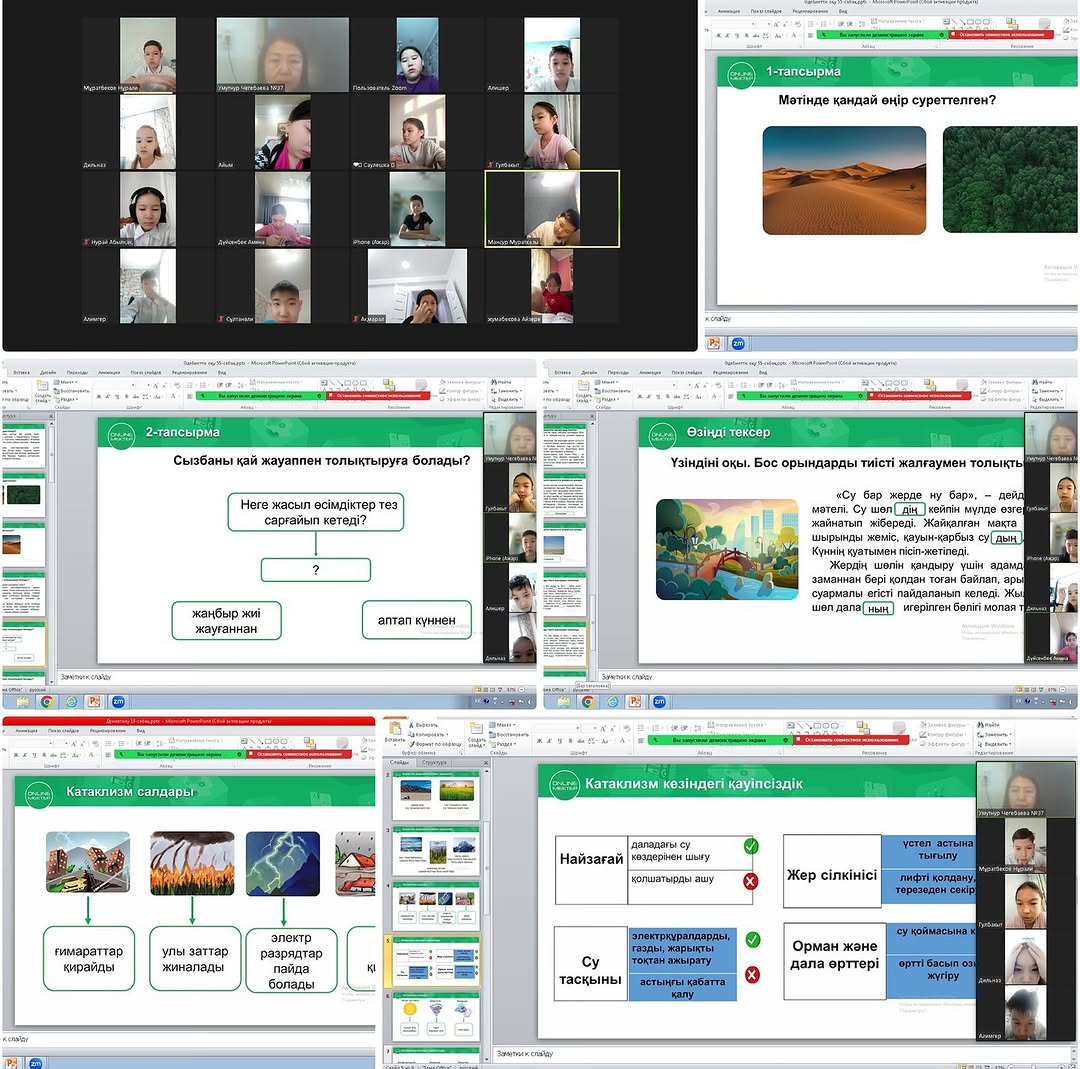Select the Мансур Муратказы video tile in Zoom

[552, 209]
